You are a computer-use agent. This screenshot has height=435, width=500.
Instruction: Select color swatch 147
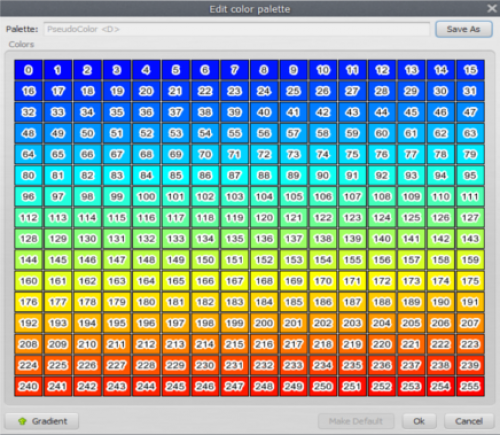(x=117, y=260)
